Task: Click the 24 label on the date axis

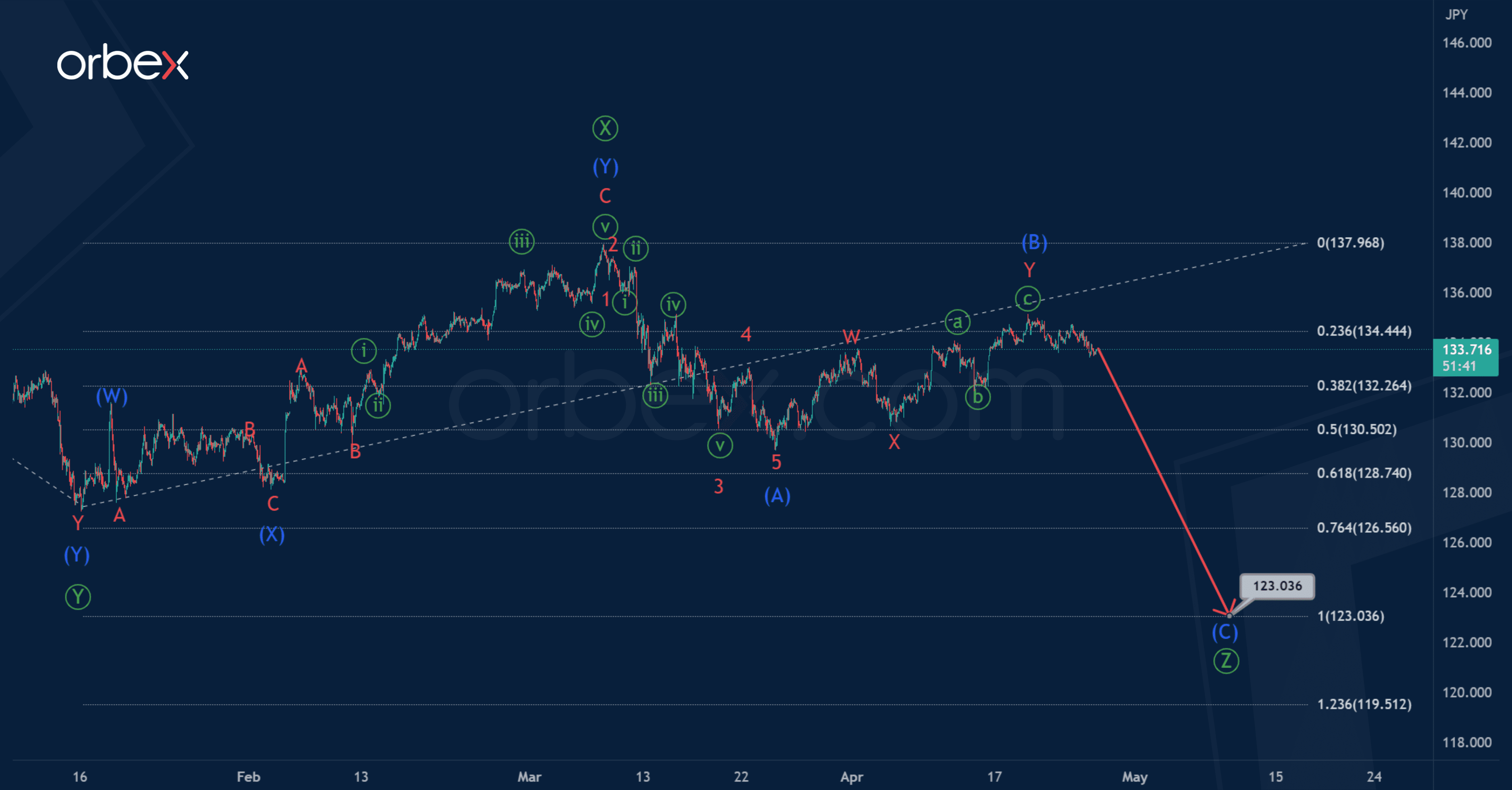Action: point(1374,777)
